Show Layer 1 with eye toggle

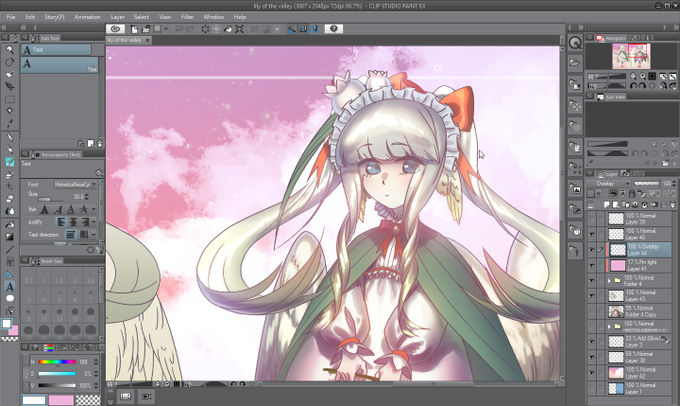coord(592,388)
